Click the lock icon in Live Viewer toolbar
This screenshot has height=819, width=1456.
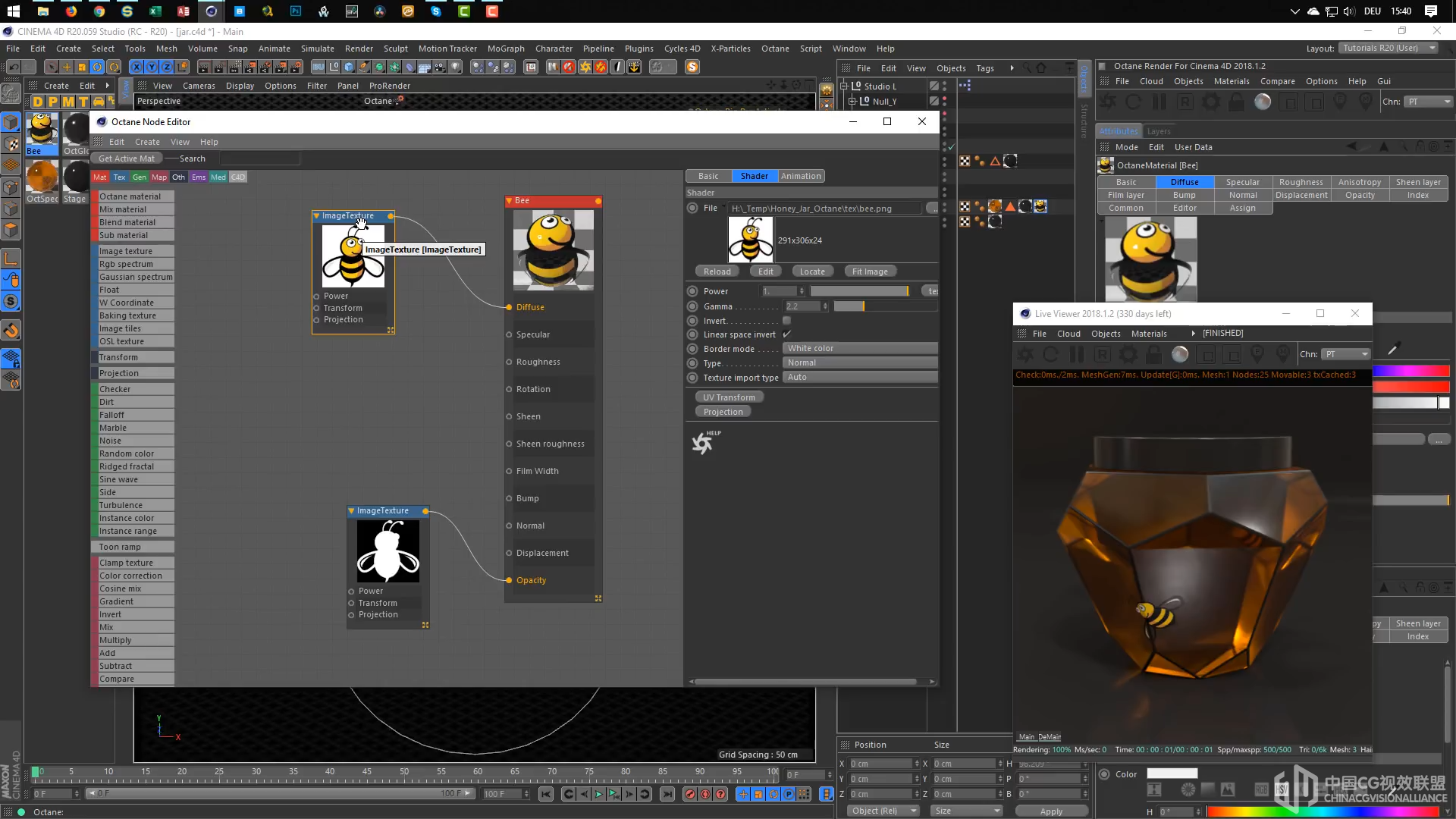click(1154, 354)
